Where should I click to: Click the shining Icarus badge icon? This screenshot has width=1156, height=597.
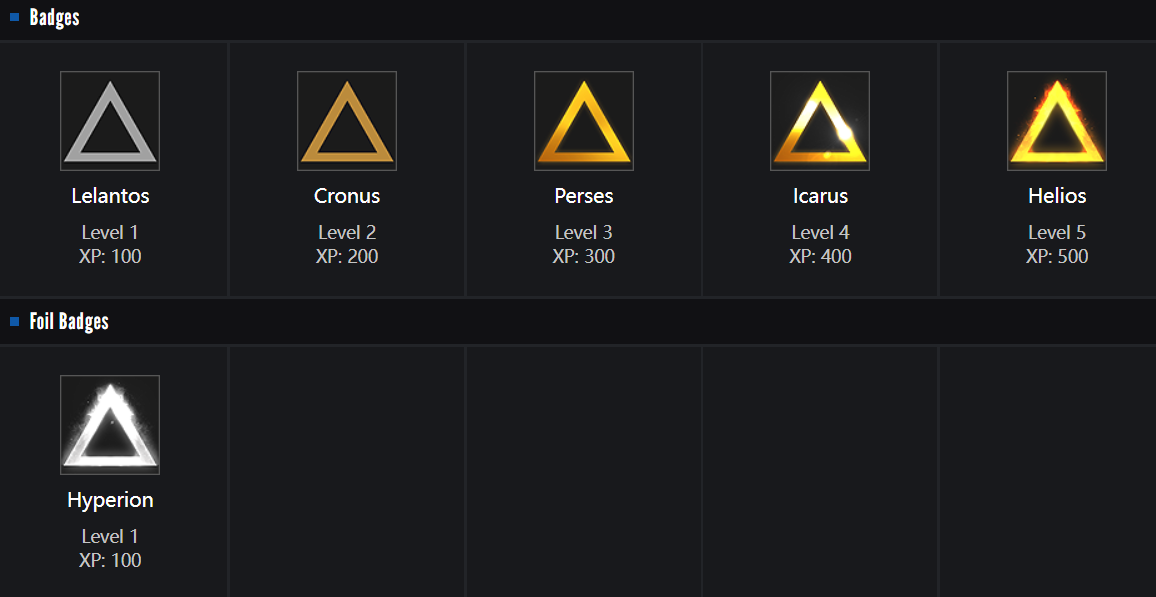click(820, 121)
